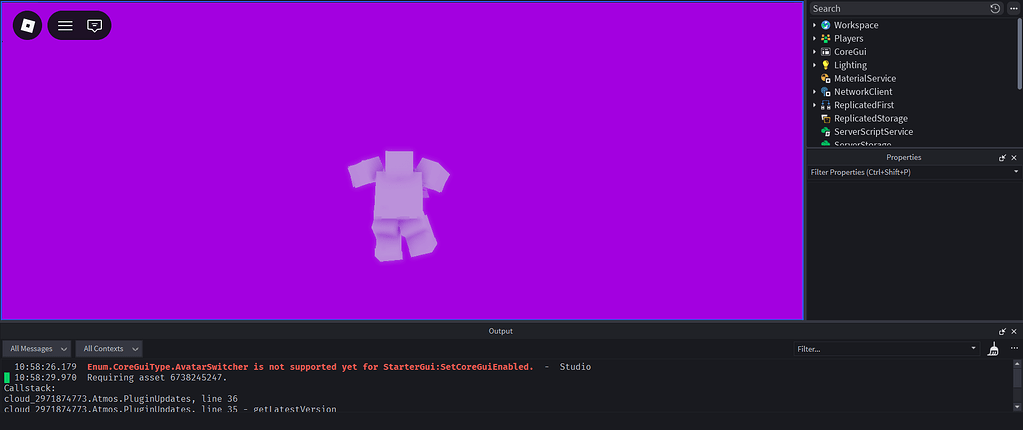This screenshot has width=1023, height=430.
Task: Click the 'Requiring asset 6738245247.' log line
Action: coord(157,378)
